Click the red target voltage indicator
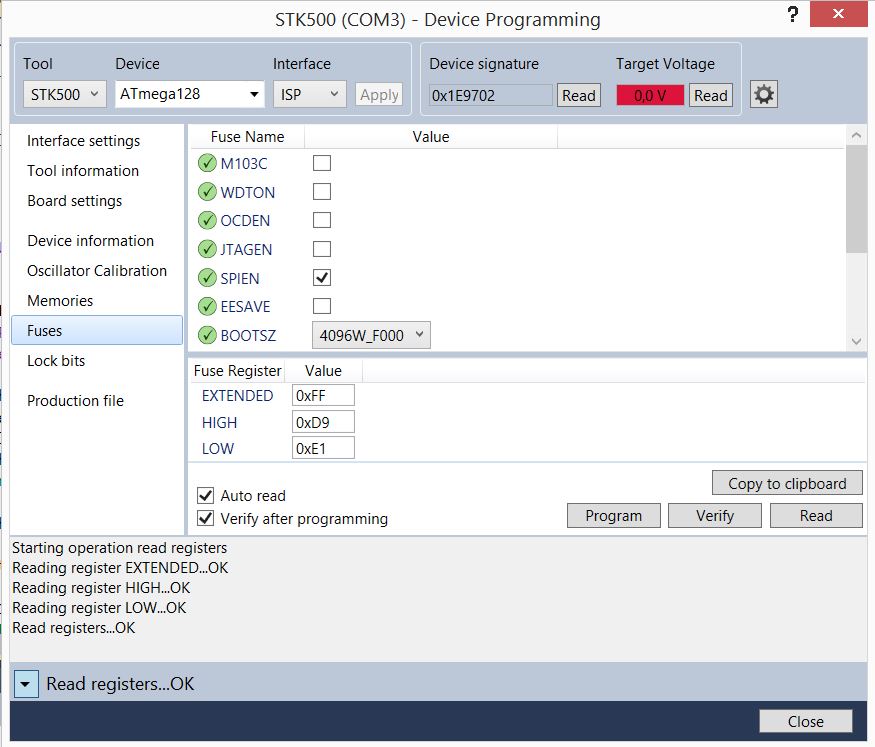875x747 pixels. [650, 95]
